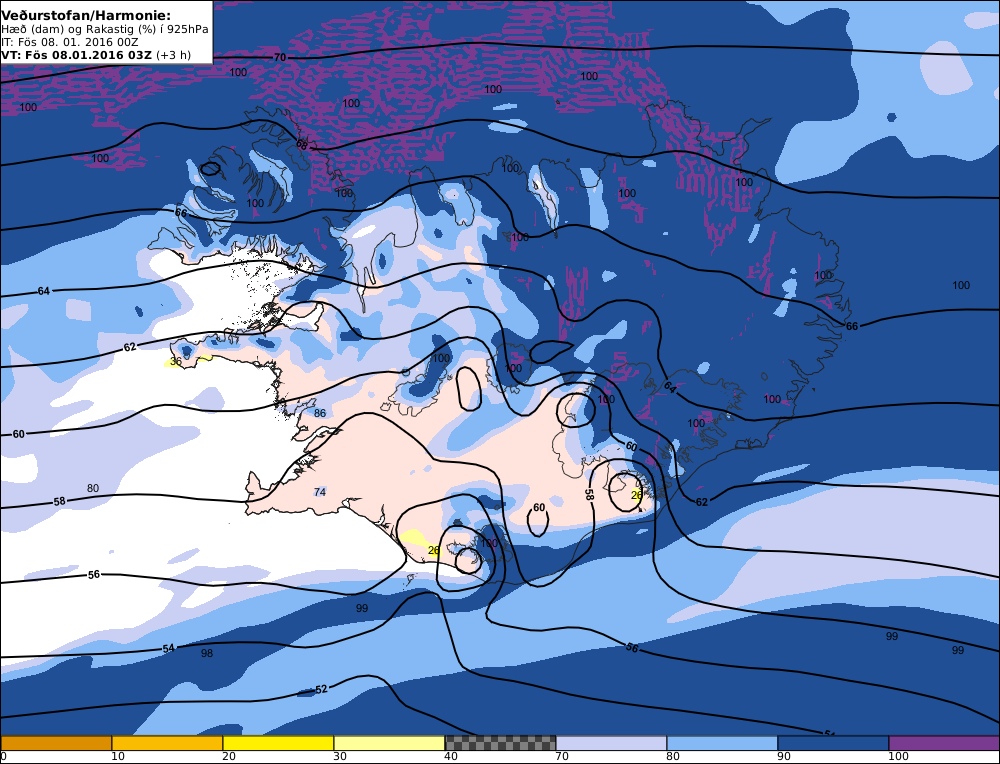Click the checkered 40–70 legend swatch
1000x764 pixels.
point(500,742)
